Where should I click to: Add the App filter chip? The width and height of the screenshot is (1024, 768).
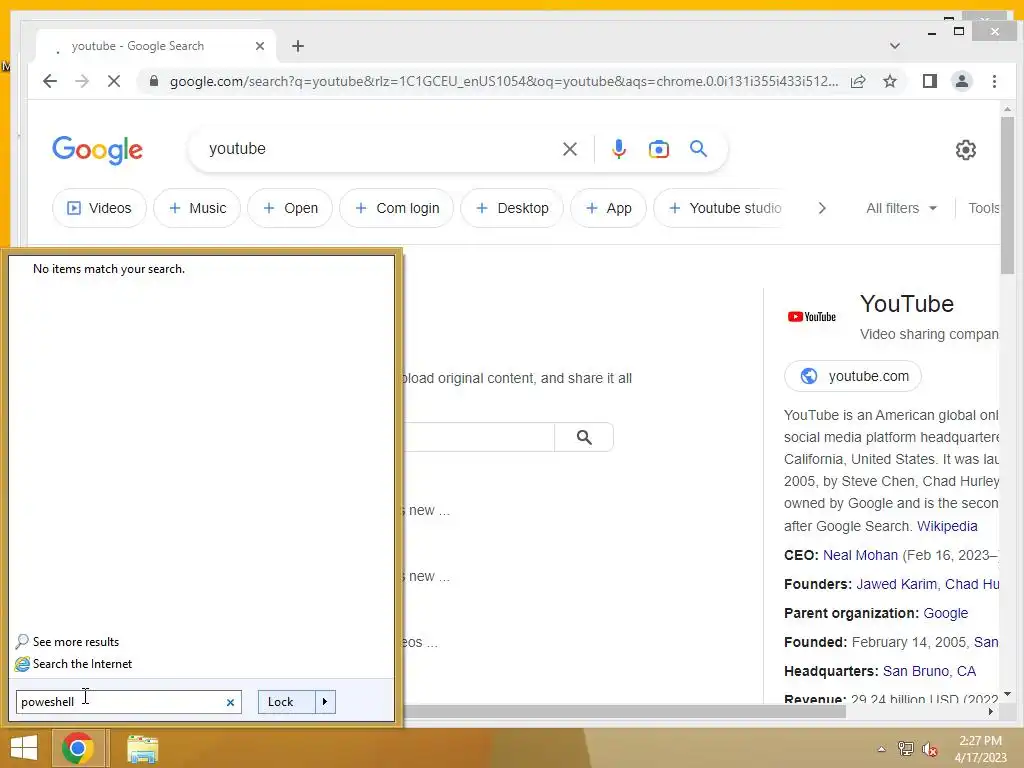(x=608, y=208)
